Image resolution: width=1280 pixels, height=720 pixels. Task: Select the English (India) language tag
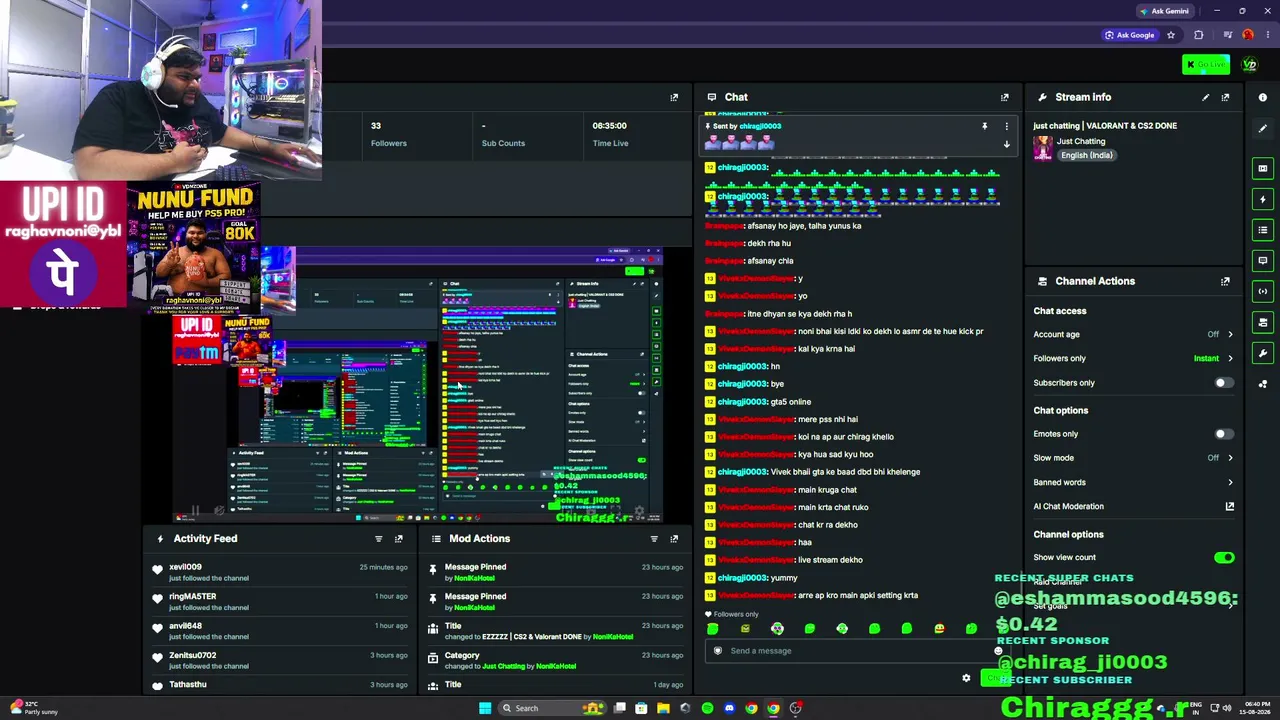1087,155
